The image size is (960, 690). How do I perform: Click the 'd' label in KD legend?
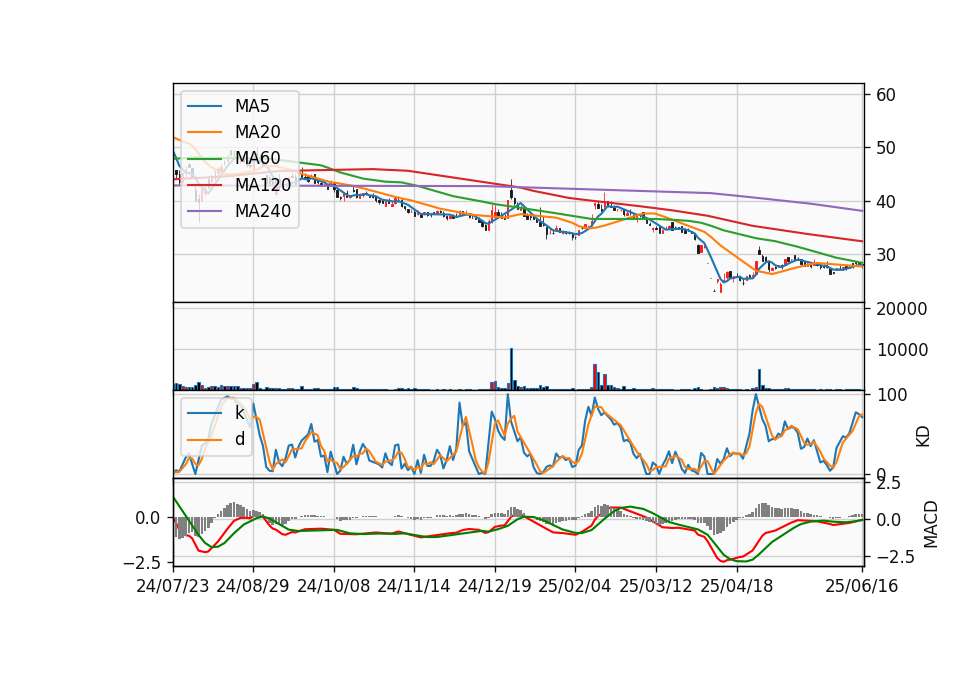[x=239, y=439]
